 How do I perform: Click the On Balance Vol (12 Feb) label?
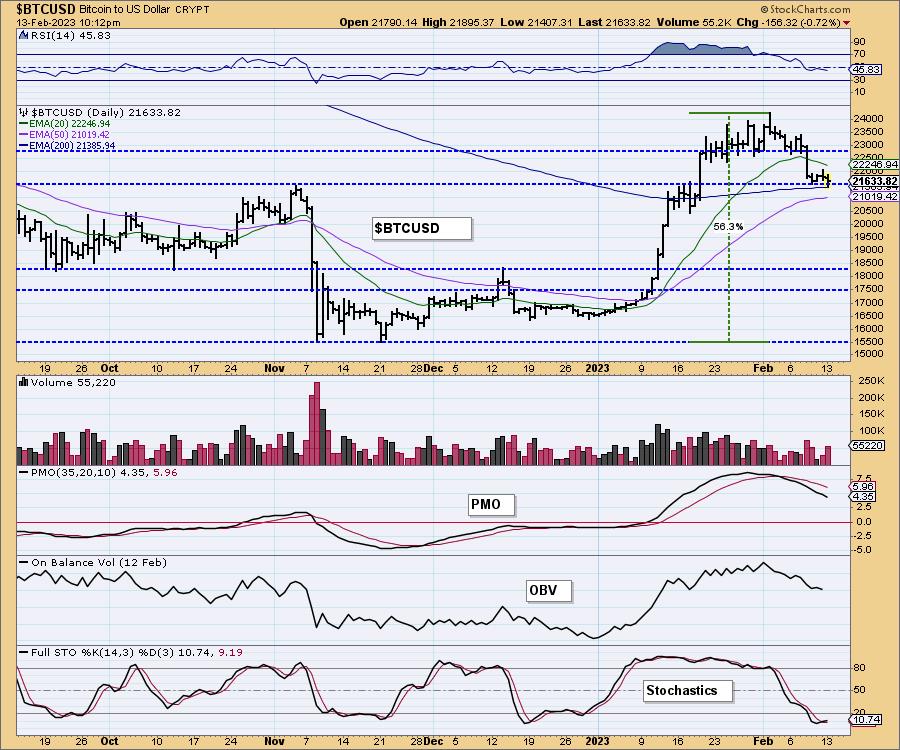[99, 563]
